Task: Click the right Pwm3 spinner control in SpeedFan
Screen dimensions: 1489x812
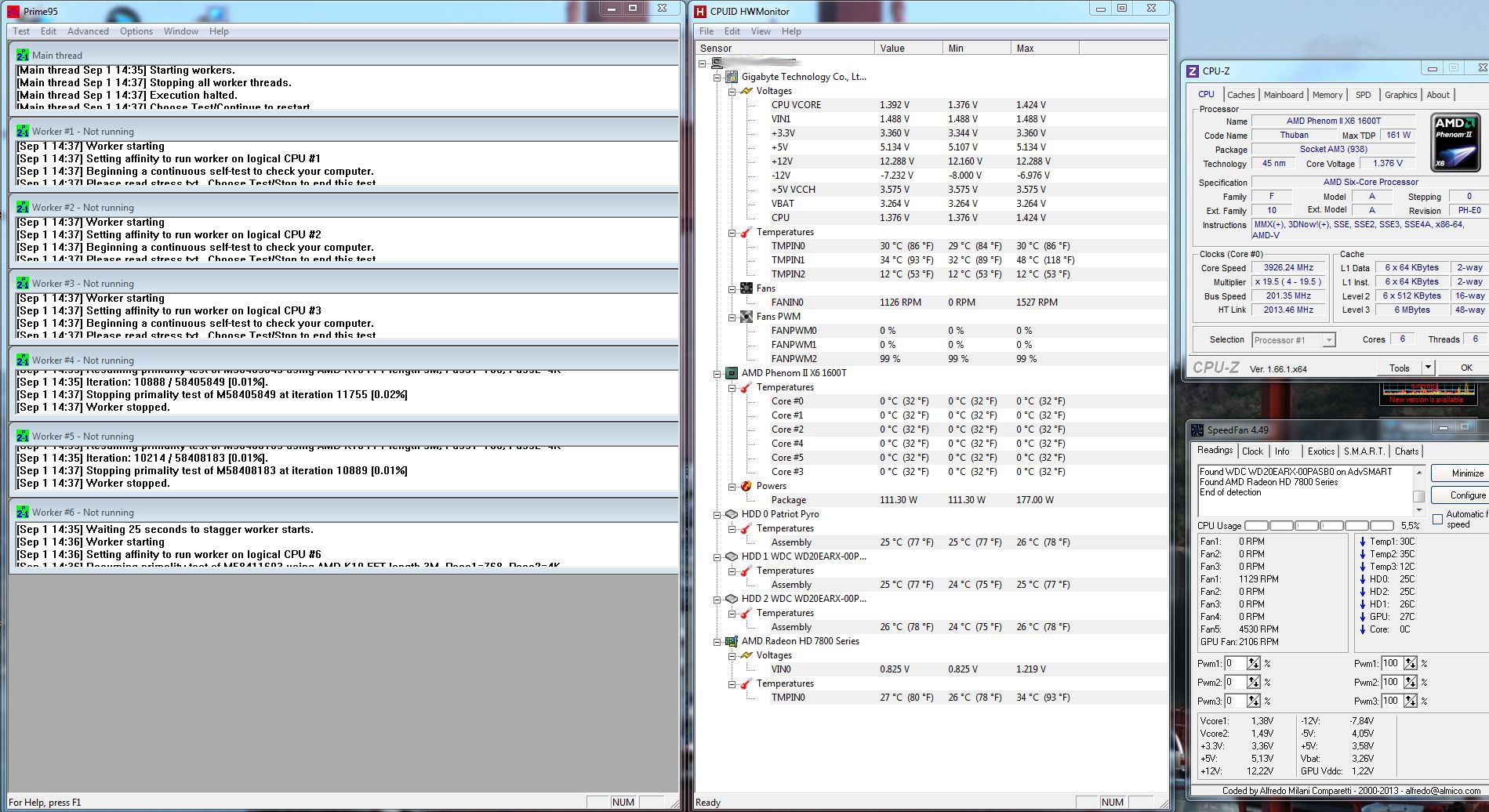Action: coord(1411,701)
